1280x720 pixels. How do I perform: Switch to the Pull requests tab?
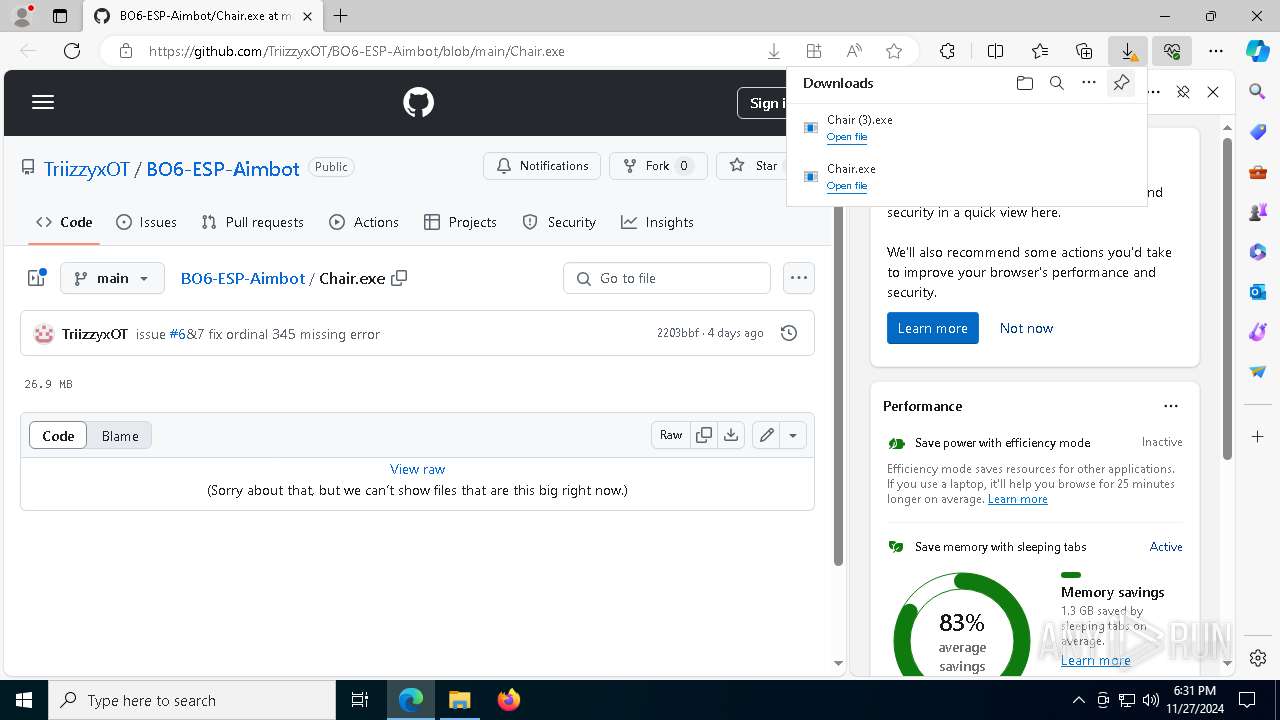tap(252, 222)
